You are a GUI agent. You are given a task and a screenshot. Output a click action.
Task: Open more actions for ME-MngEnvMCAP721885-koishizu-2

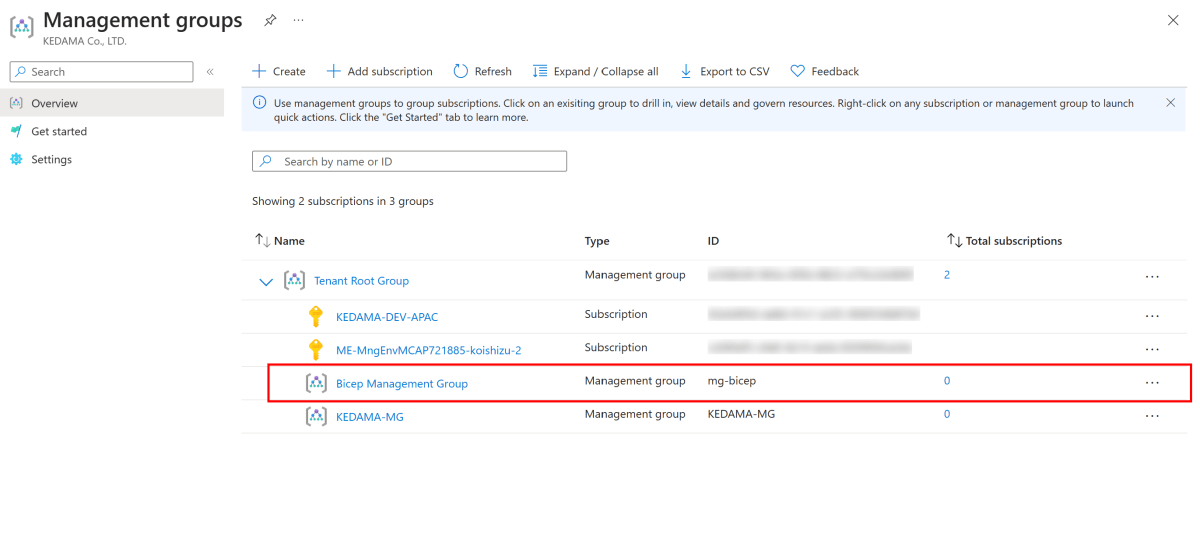click(1152, 349)
